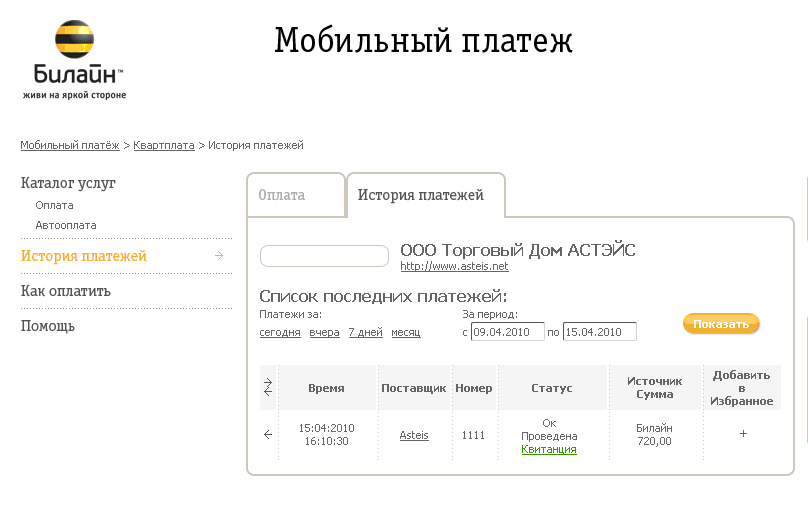Show payments for 7 дней

pos(365,332)
